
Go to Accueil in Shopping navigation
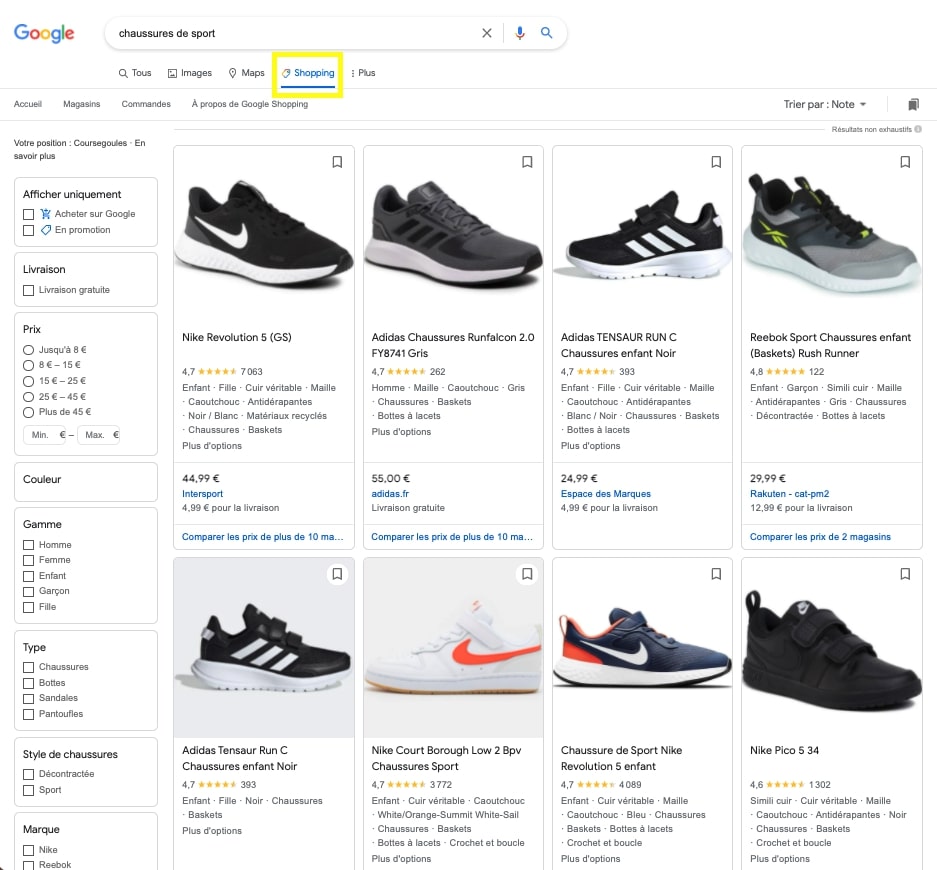click(x=27, y=104)
